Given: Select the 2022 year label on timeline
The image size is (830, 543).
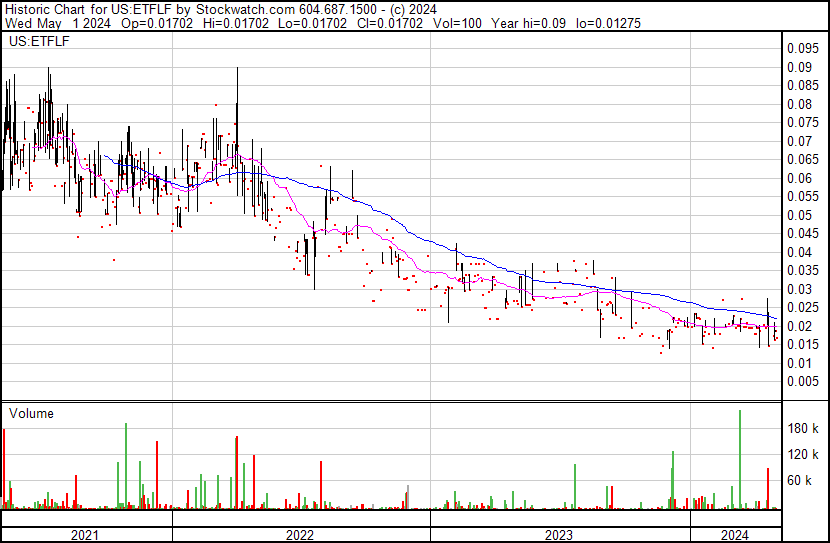Looking at the screenshot, I should pyautogui.click(x=299, y=535).
